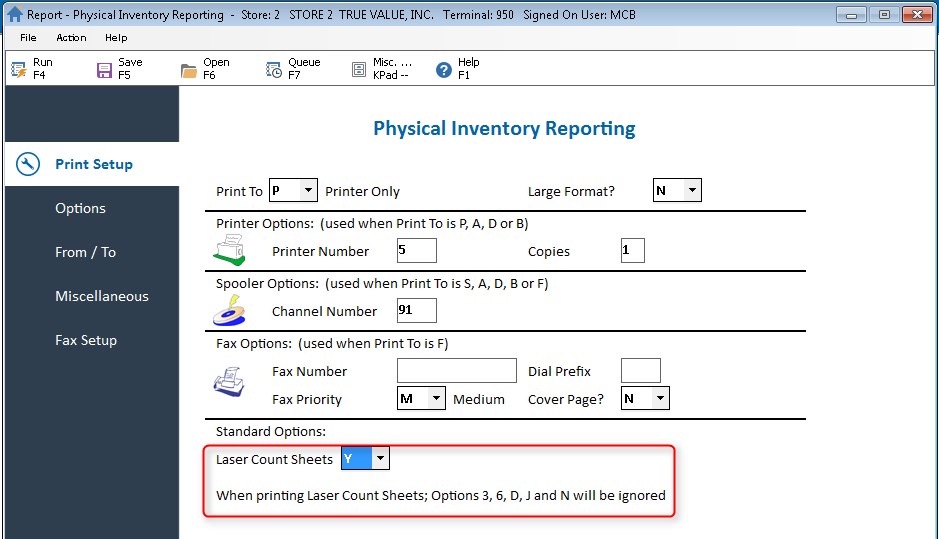
Task: Click the Queue F7 toolbar icon
Action: [x=274, y=69]
